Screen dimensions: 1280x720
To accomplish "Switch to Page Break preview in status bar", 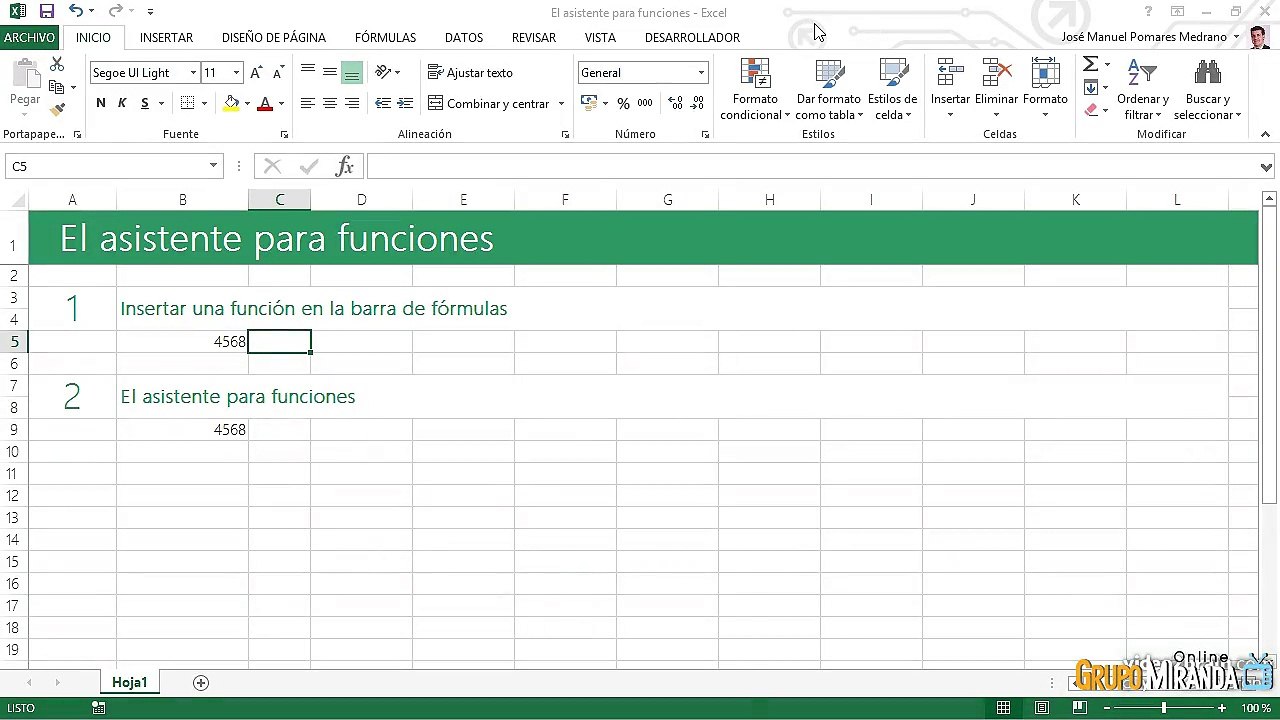I will (1079, 708).
